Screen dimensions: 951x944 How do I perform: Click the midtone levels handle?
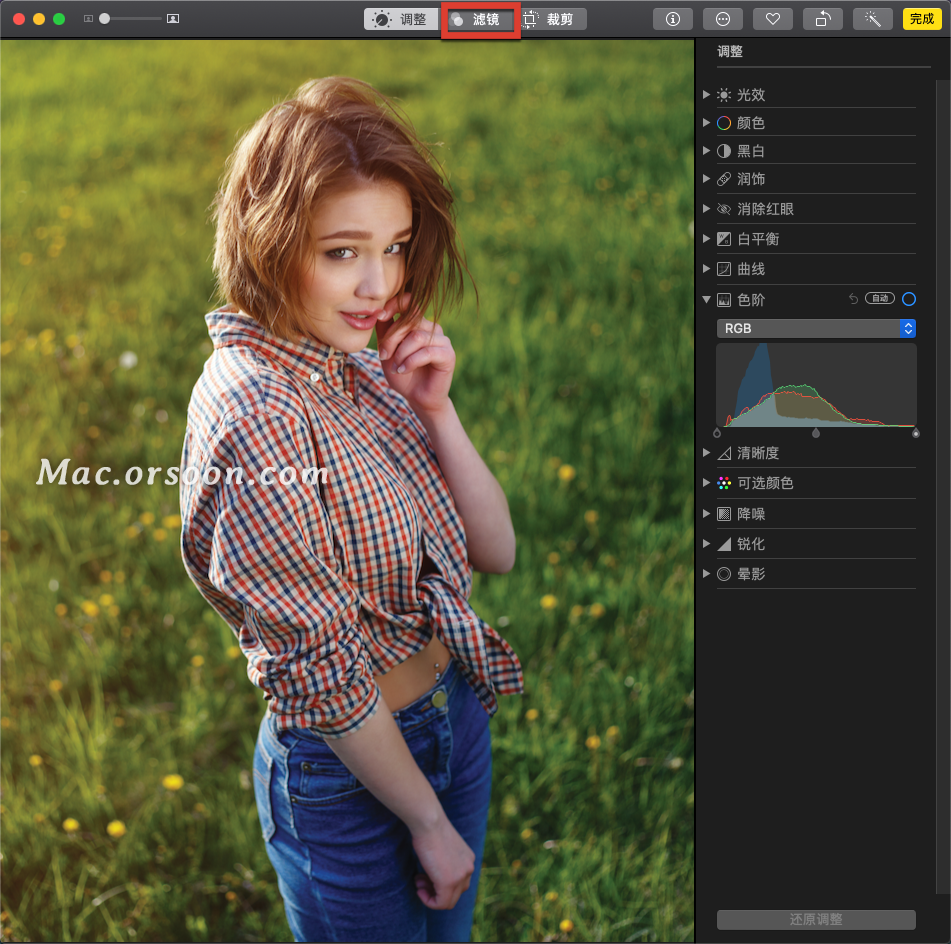(816, 433)
